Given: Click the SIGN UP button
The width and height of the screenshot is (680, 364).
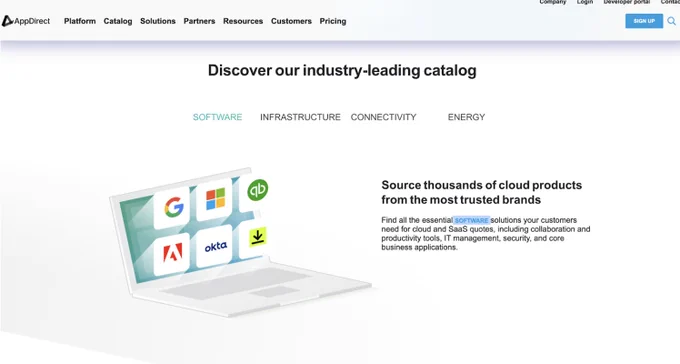Looking at the screenshot, I should coord(644,21).
